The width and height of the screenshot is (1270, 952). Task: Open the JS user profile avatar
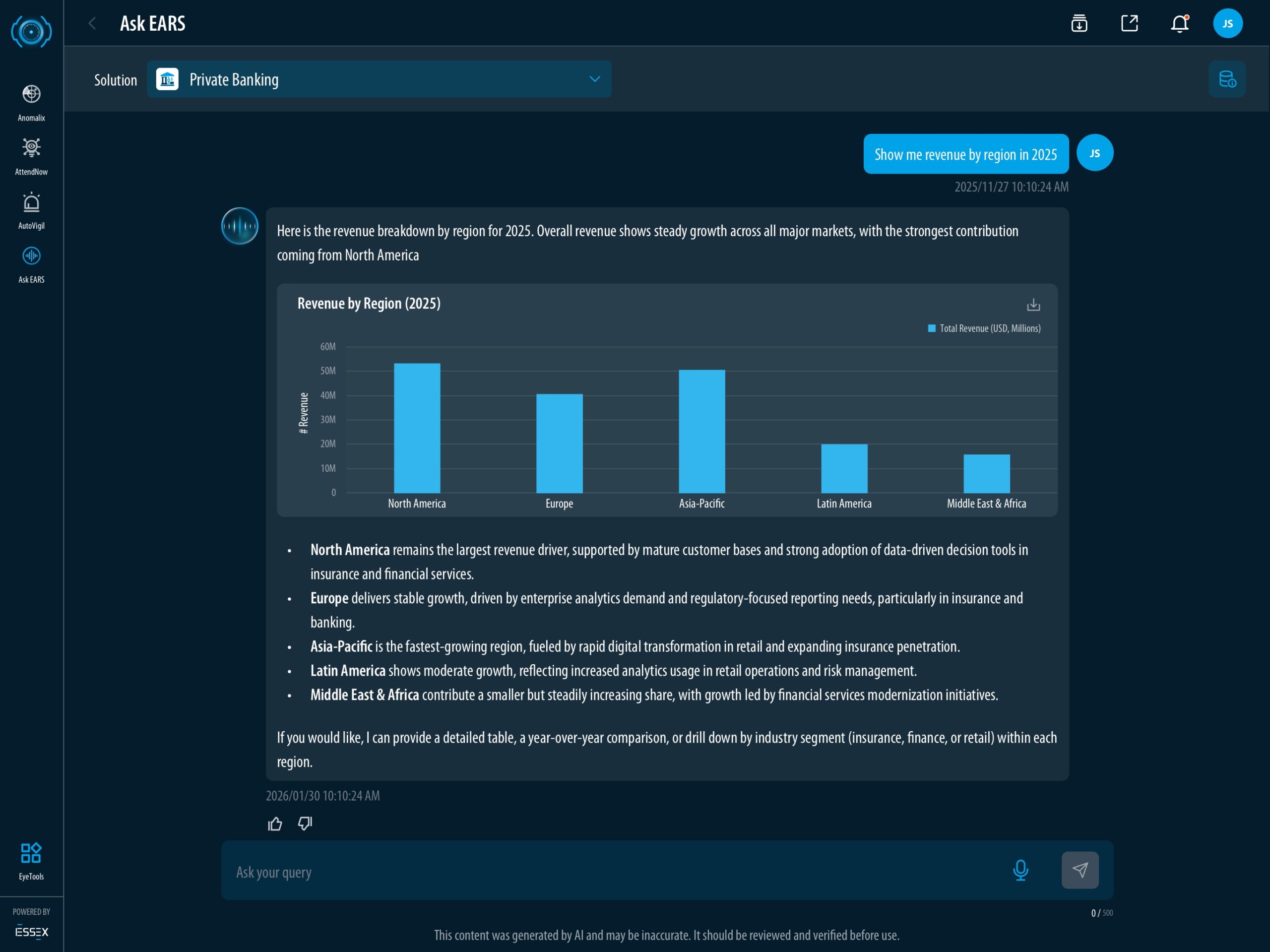point(1227,23)
